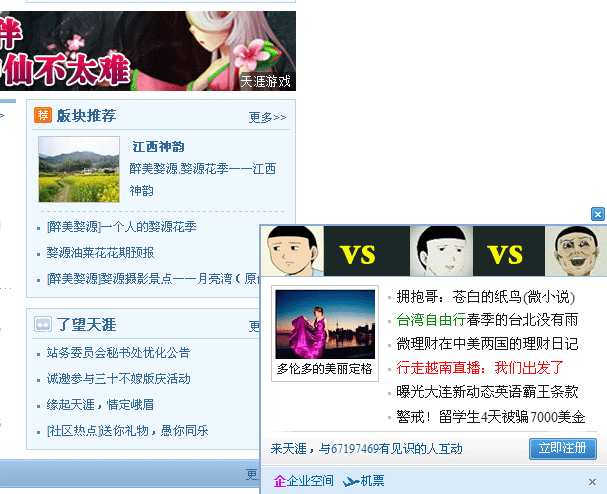Click the pink 企 icon for 企业空间
607x494 pixels.
coord(279,481)
